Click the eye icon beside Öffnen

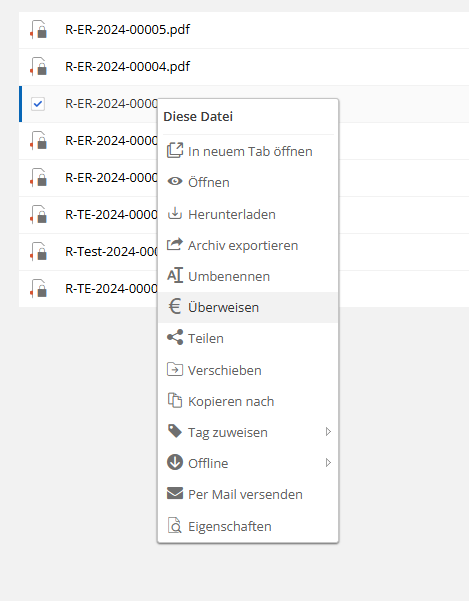pyautogui.click(x=175, y=181)
